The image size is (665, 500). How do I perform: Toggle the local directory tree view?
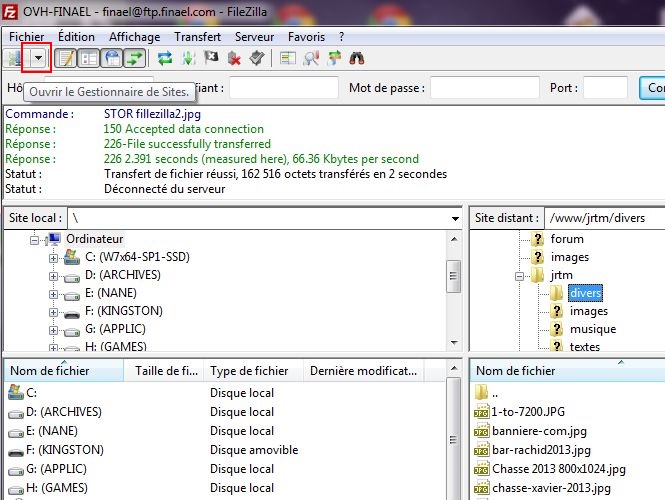click(x=88, y=59)
